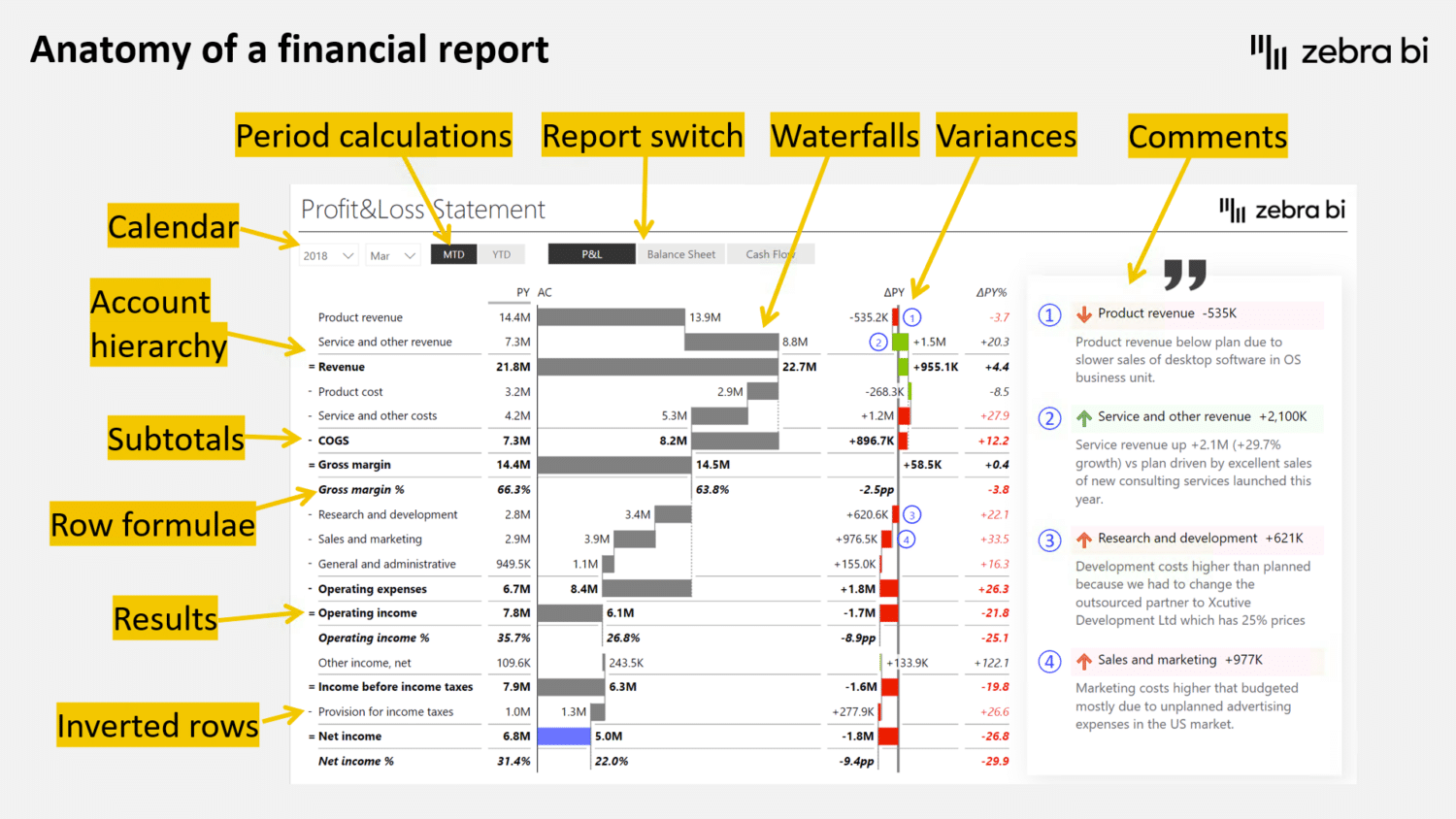
Task: Select comment marker 3 on Research and development row
Action: pyautogui.click(x=911, y=514)
